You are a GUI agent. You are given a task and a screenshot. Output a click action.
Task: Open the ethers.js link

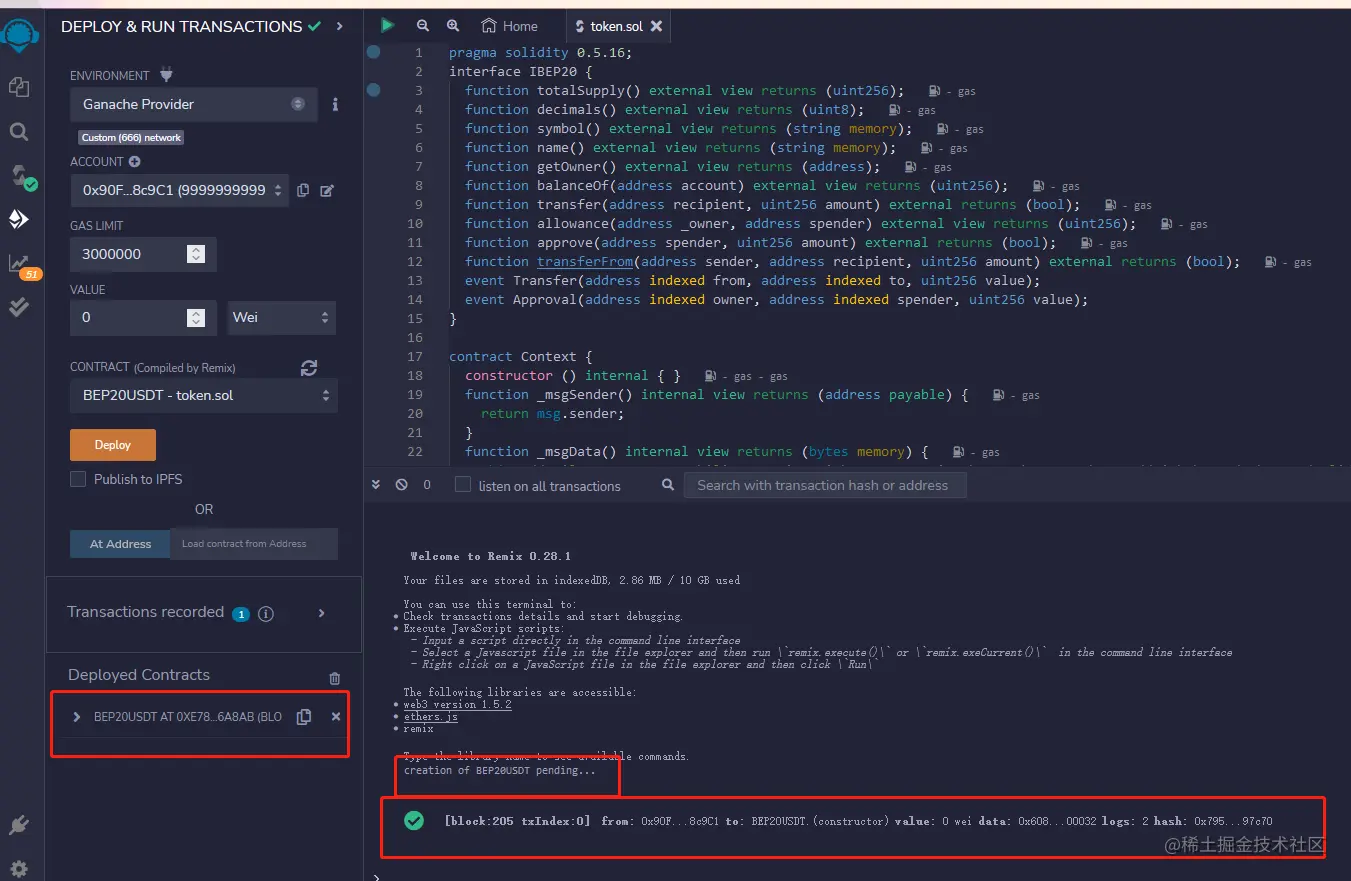tap(430, 716)
